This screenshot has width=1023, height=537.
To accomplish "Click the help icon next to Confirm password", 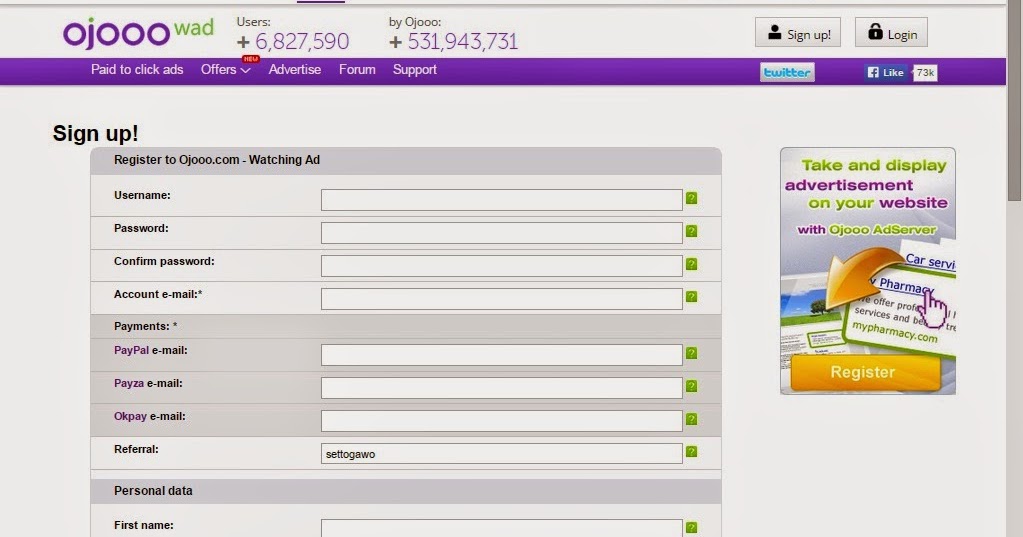I will (692, 264).
